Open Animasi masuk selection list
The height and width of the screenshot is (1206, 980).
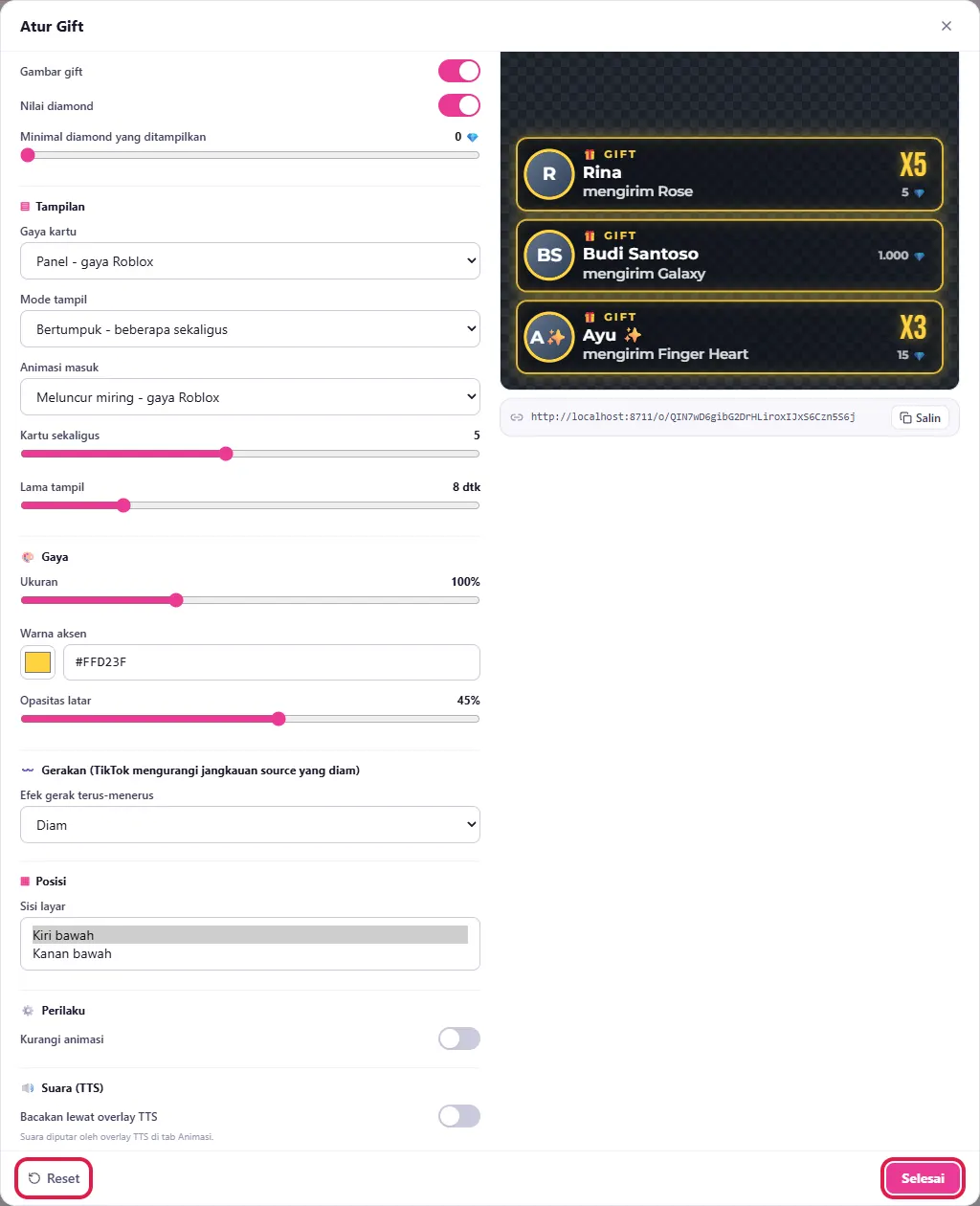click(x=250, y=397)
